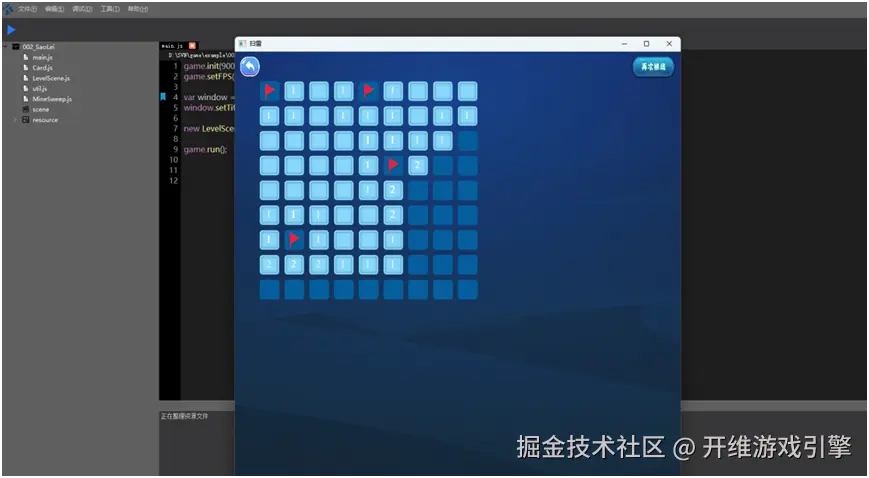Select the scene item in the tree
This screenshot has width=869, height=478.
40,110
